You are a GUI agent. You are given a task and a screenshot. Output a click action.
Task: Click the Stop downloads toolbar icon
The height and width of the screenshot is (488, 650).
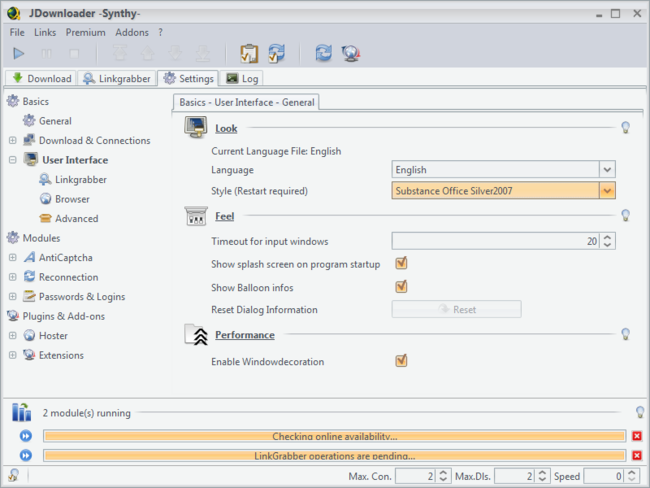click(x=74, y=53)
